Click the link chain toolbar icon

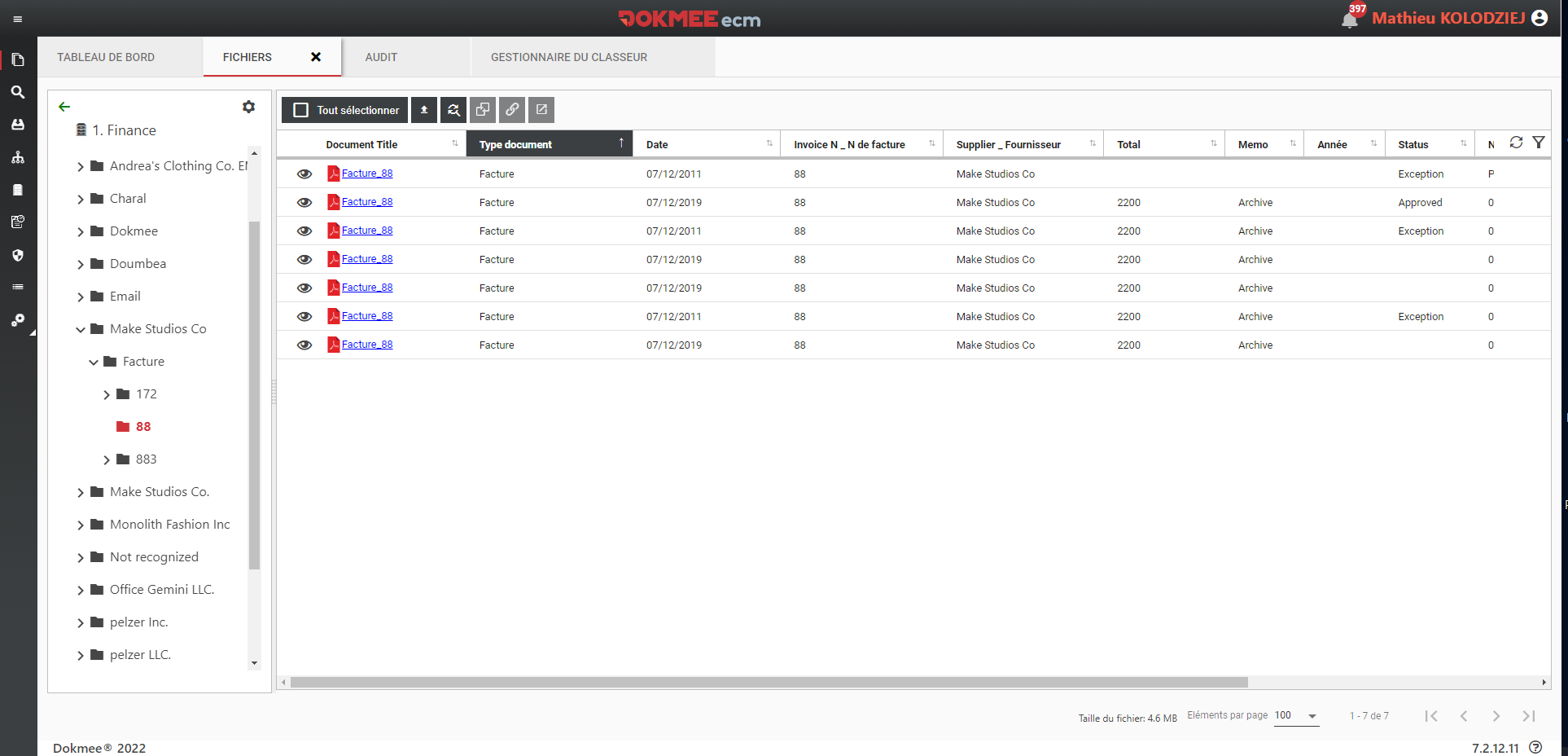[x=512, y=110]
